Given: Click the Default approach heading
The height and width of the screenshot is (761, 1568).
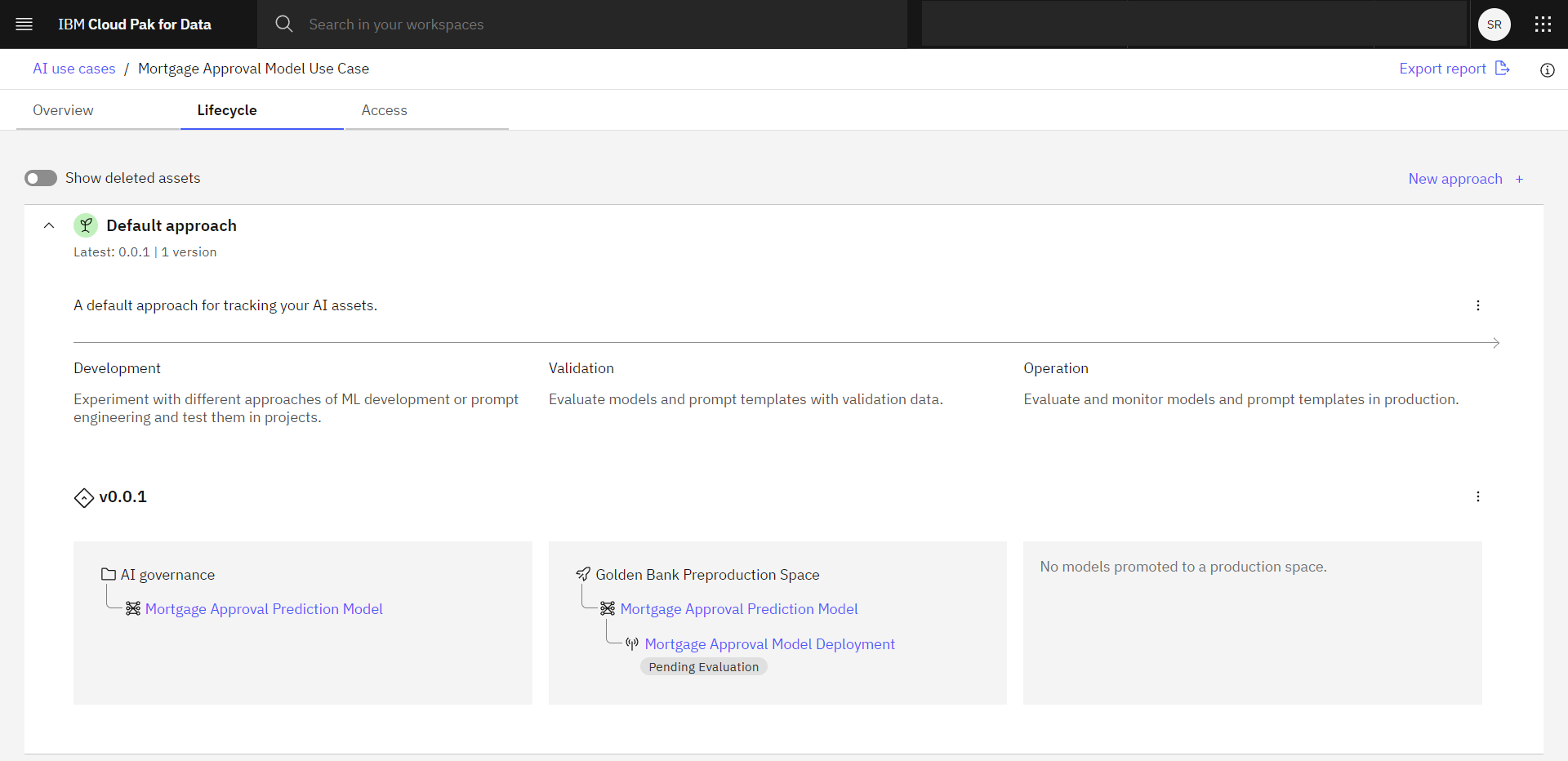Looking at the screenshot, I should click(x=171, y=225).
